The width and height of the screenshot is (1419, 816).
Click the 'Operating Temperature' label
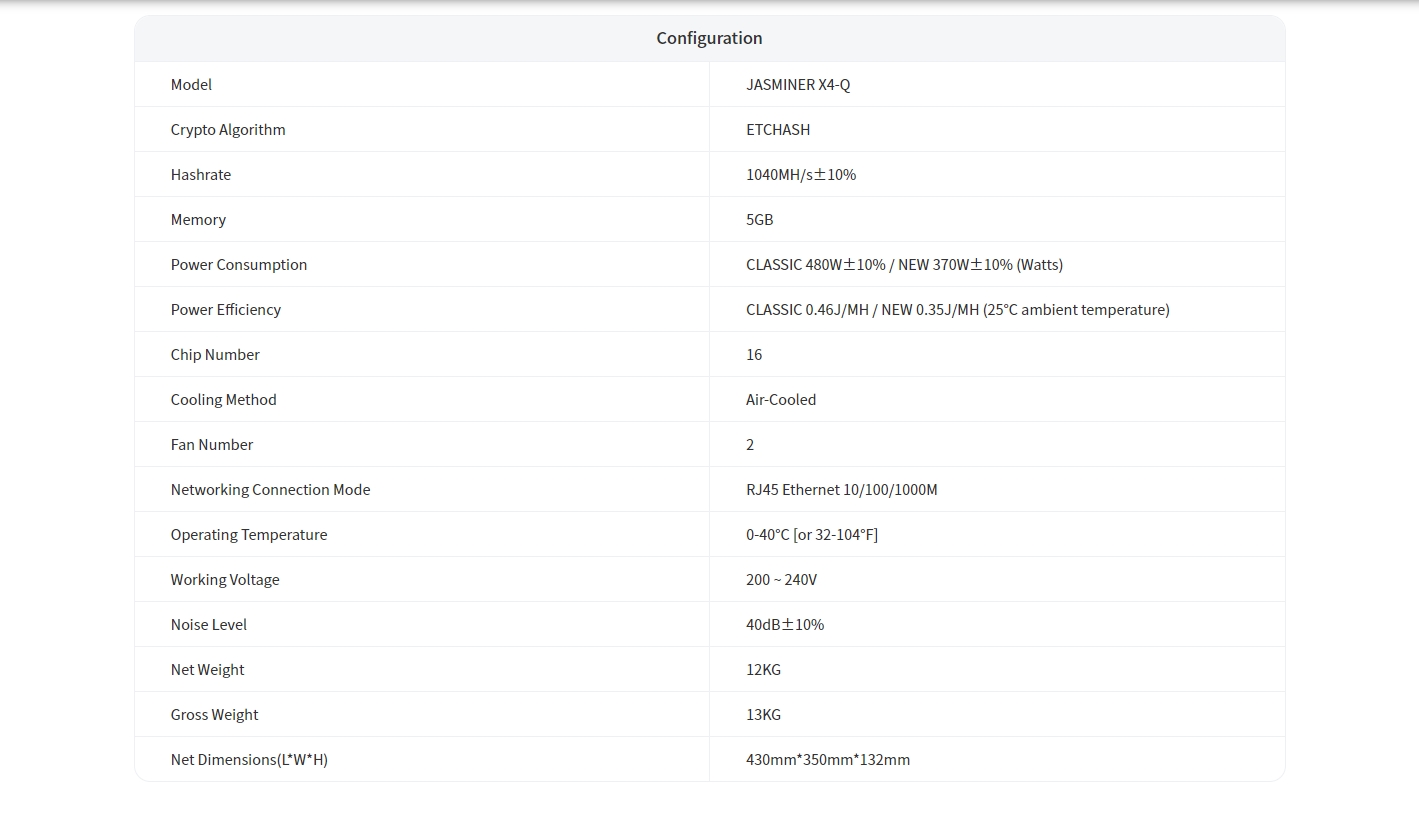click(x=249, y=535)
